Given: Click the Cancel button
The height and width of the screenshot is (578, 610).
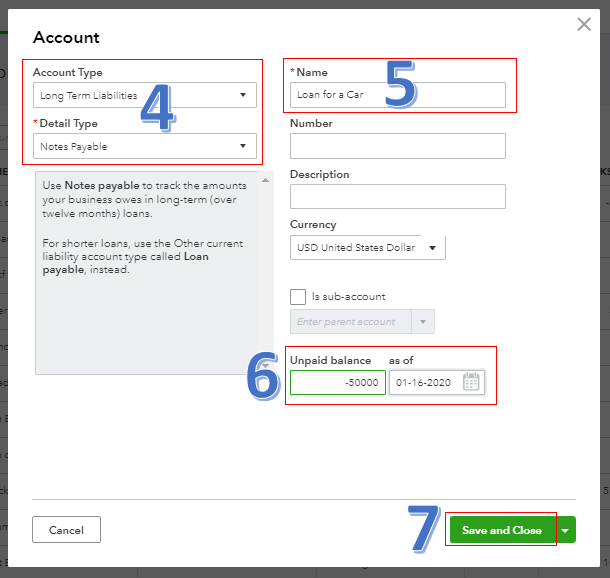Looking at the screenshot, I should [67, 529].
